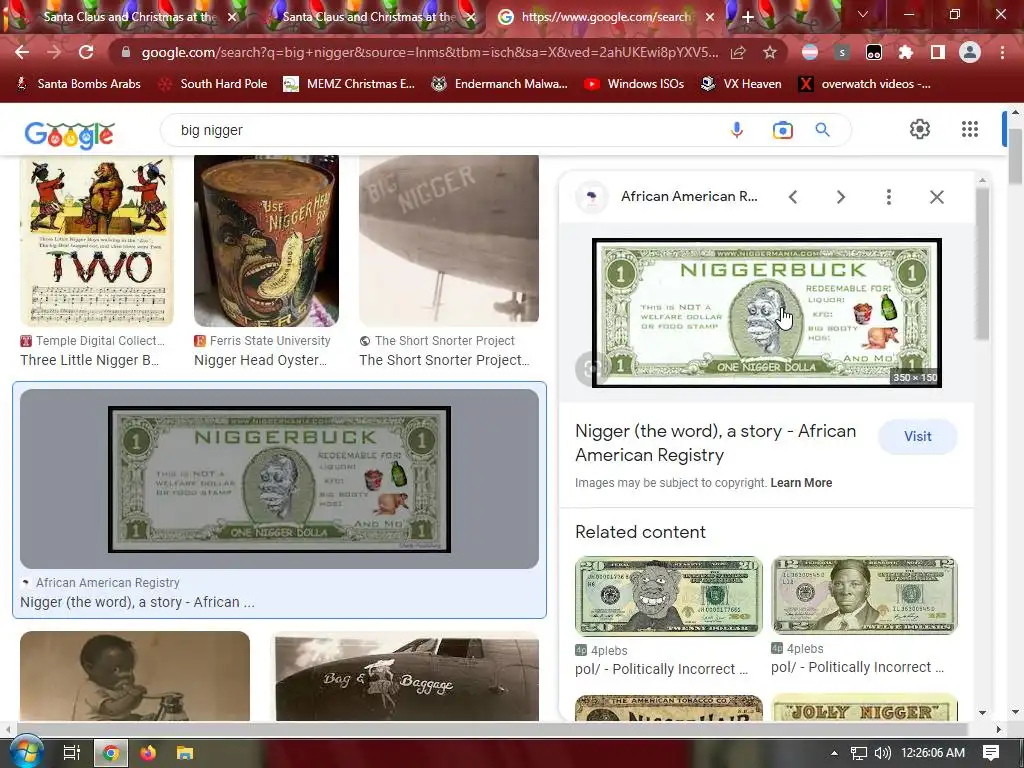The width and height of the screenshot is (1024, 768).
Task: View site info via the lock icon
Action: point(126,52)
